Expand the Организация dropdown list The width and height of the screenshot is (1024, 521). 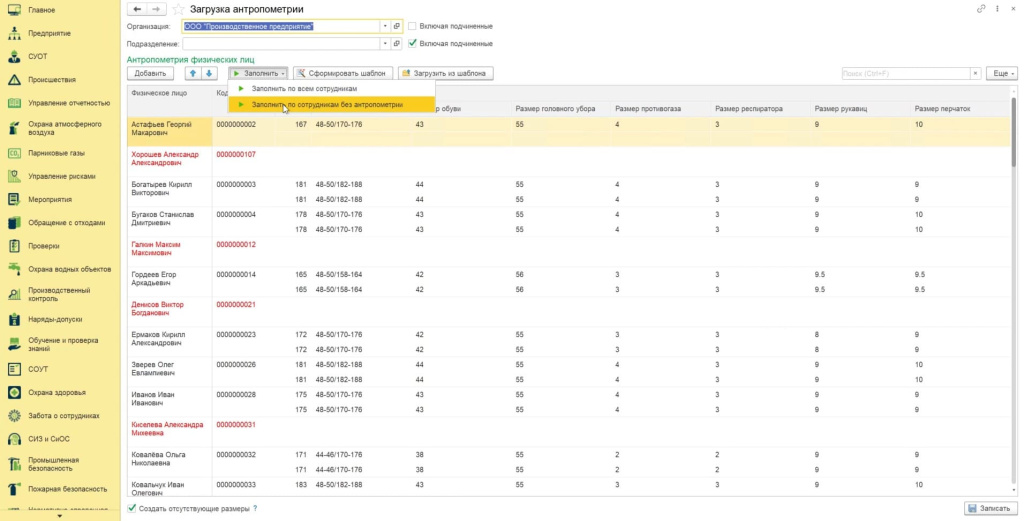(385, 26)
